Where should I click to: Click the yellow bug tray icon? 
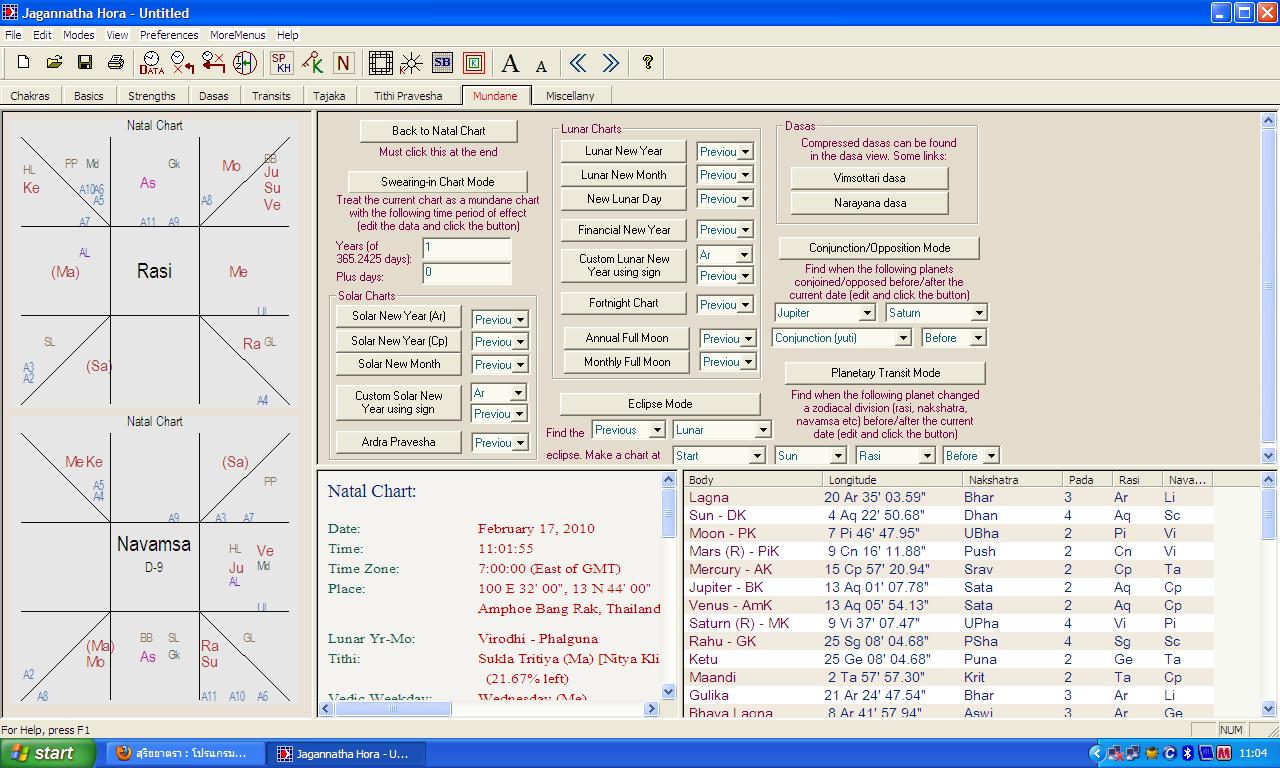coord(1152,753)
